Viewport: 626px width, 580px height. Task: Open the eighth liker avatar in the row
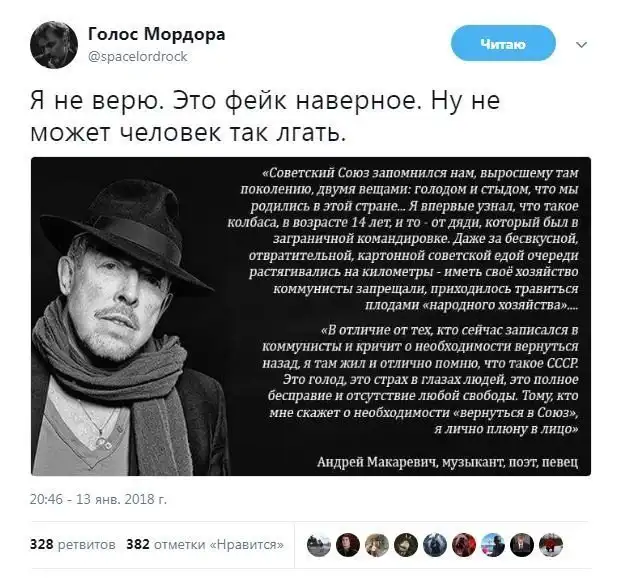tap(522, 545)
